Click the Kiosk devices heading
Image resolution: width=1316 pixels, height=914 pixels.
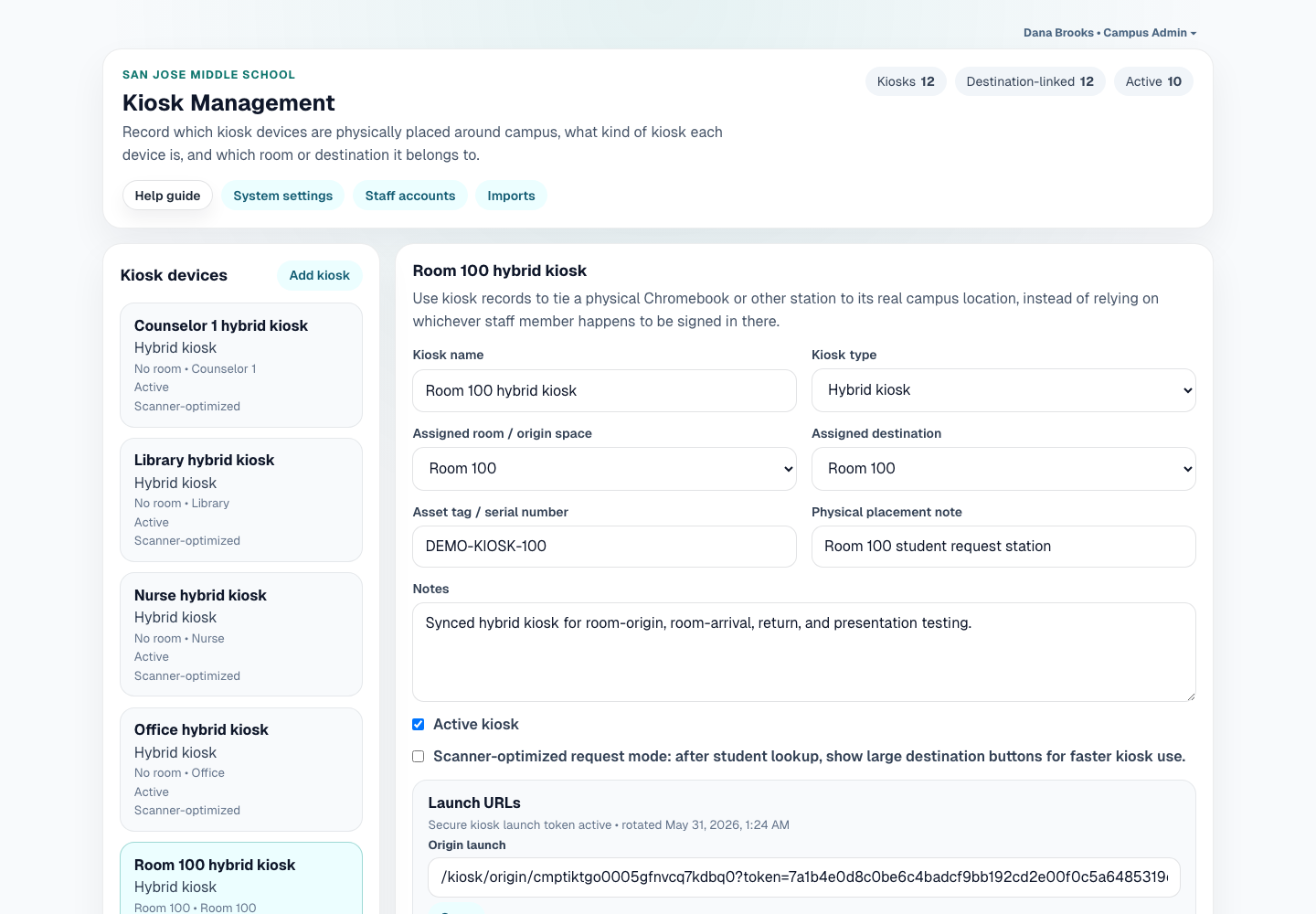[174, 275]
